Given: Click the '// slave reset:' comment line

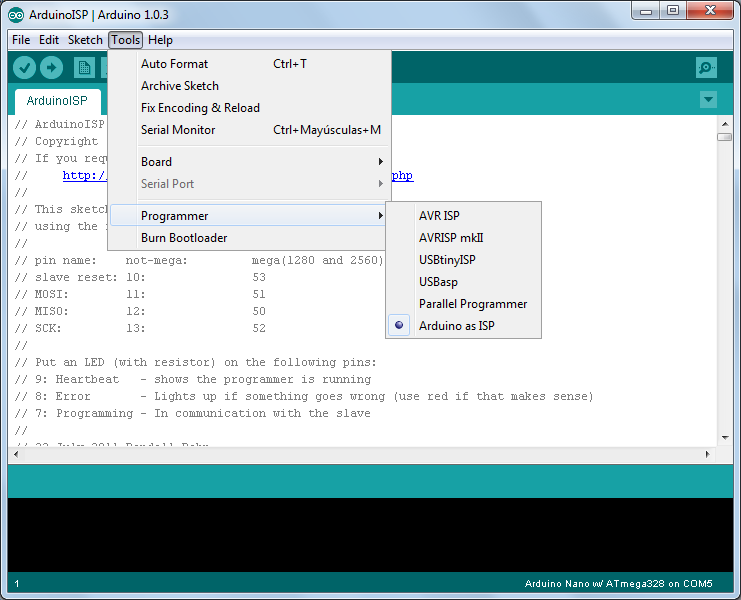Looking at the screenshot, I should coord(140,277).
